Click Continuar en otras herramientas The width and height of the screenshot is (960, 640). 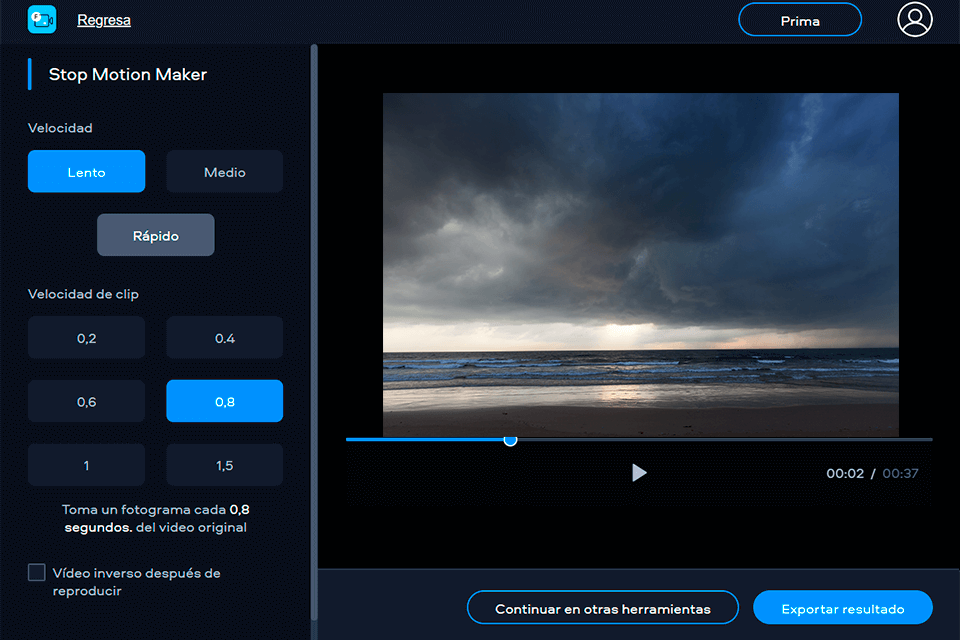602,607
